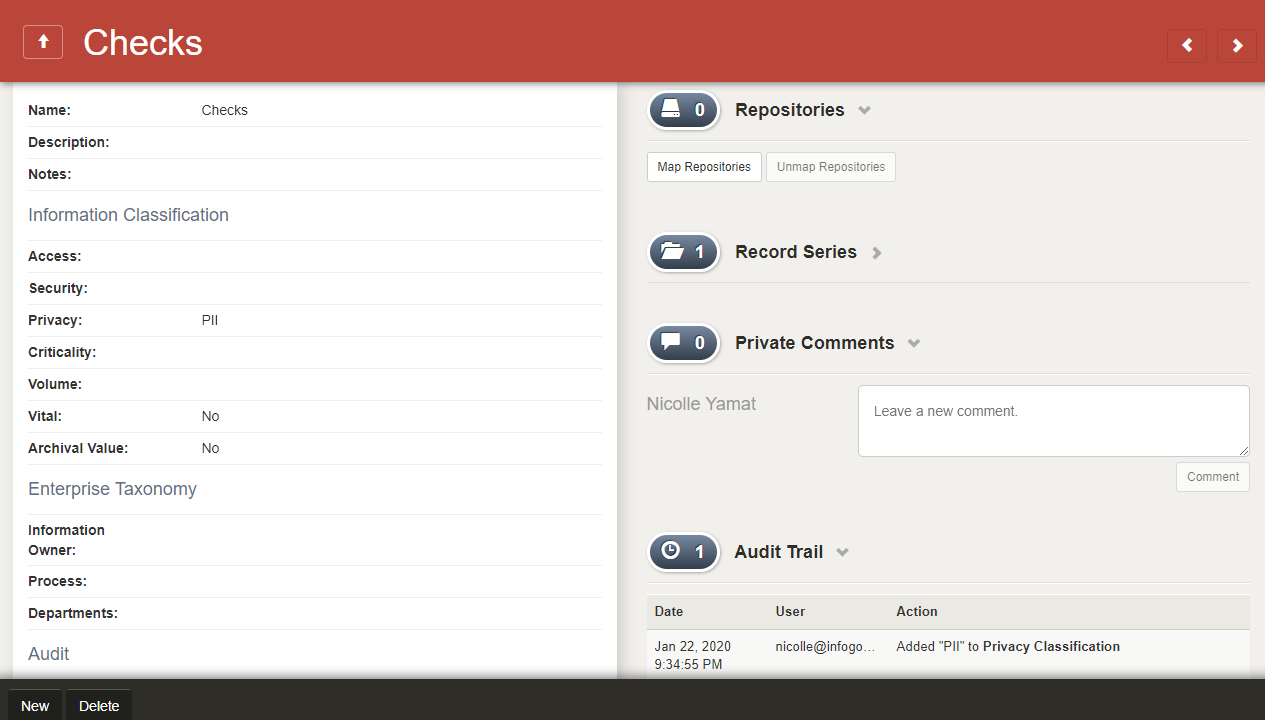
Task: Click the Audit Trail clock badge
Action: [x=684, y=552]
